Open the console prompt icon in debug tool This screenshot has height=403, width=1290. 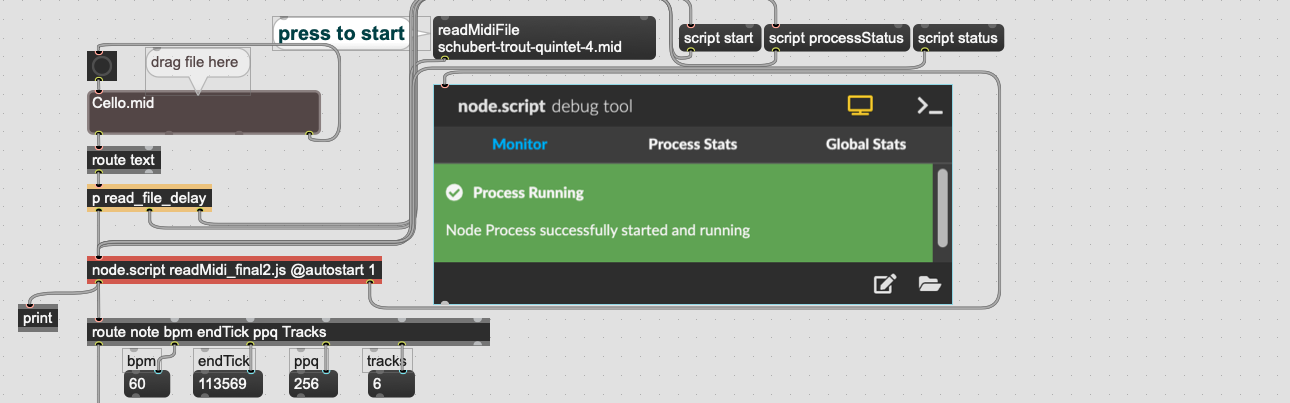pyautogui.click(x=929, y=105)
